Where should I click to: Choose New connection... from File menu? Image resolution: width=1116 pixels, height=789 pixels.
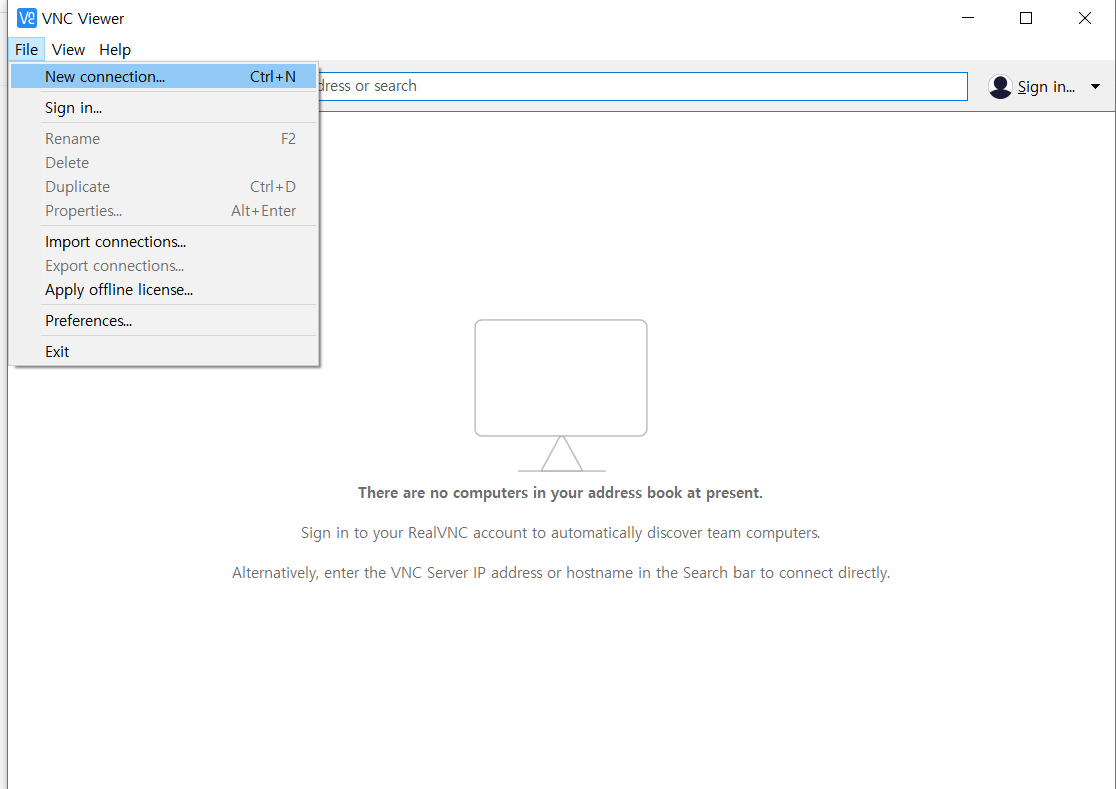coord(164,77)
